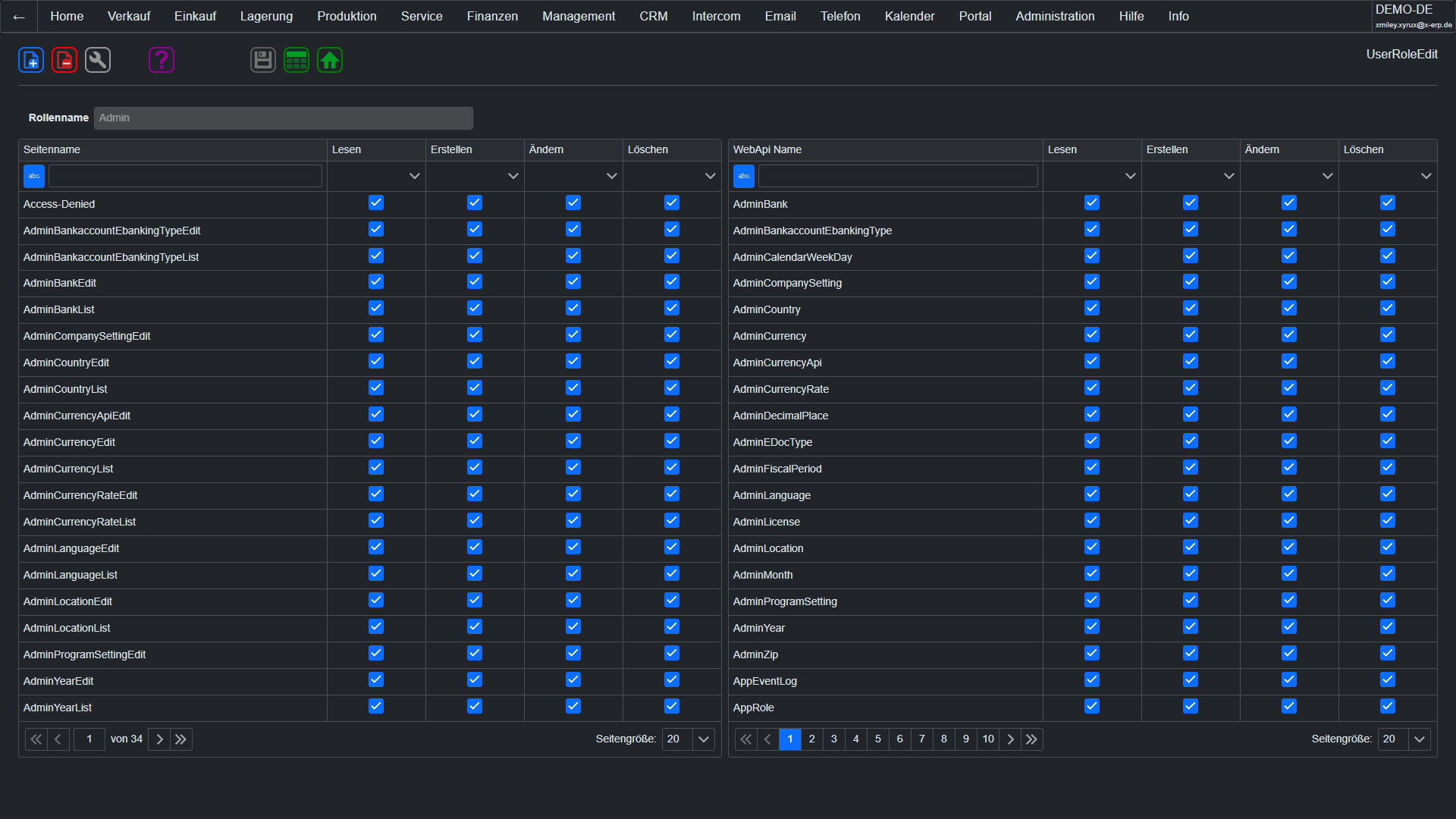Toggle Erstellen checkbox for AdminCountryList
The height and width of the screenshot is (819, 1456).
[475, 388]
